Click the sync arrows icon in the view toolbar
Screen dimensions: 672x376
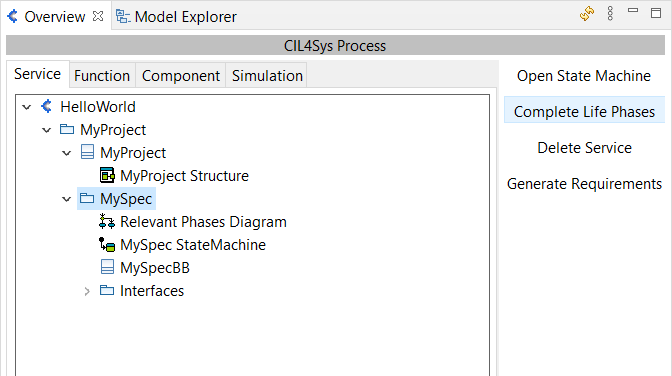pyautogui.click(x=587, y=14)
